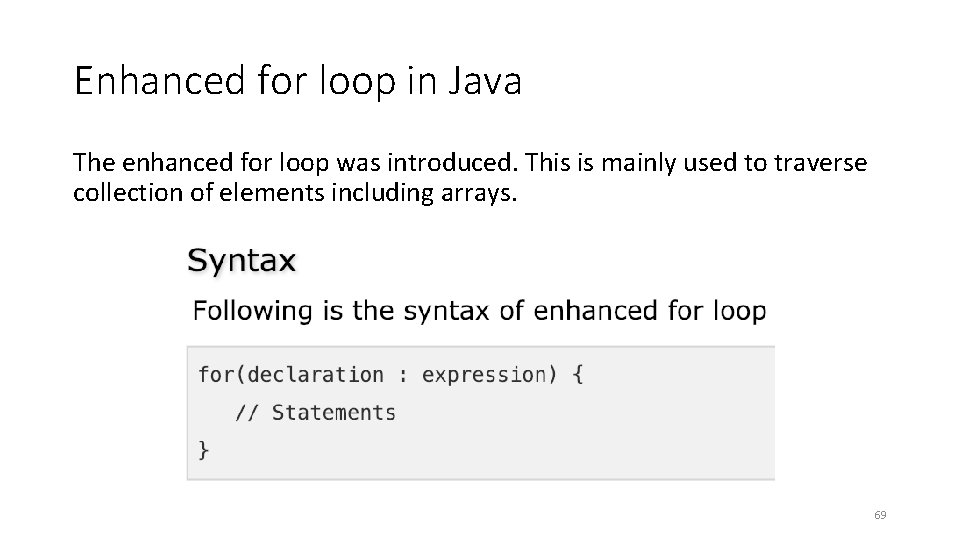
Task: Click the slide title 'Enhanced for loop in Java'
Action: [297, 82]
